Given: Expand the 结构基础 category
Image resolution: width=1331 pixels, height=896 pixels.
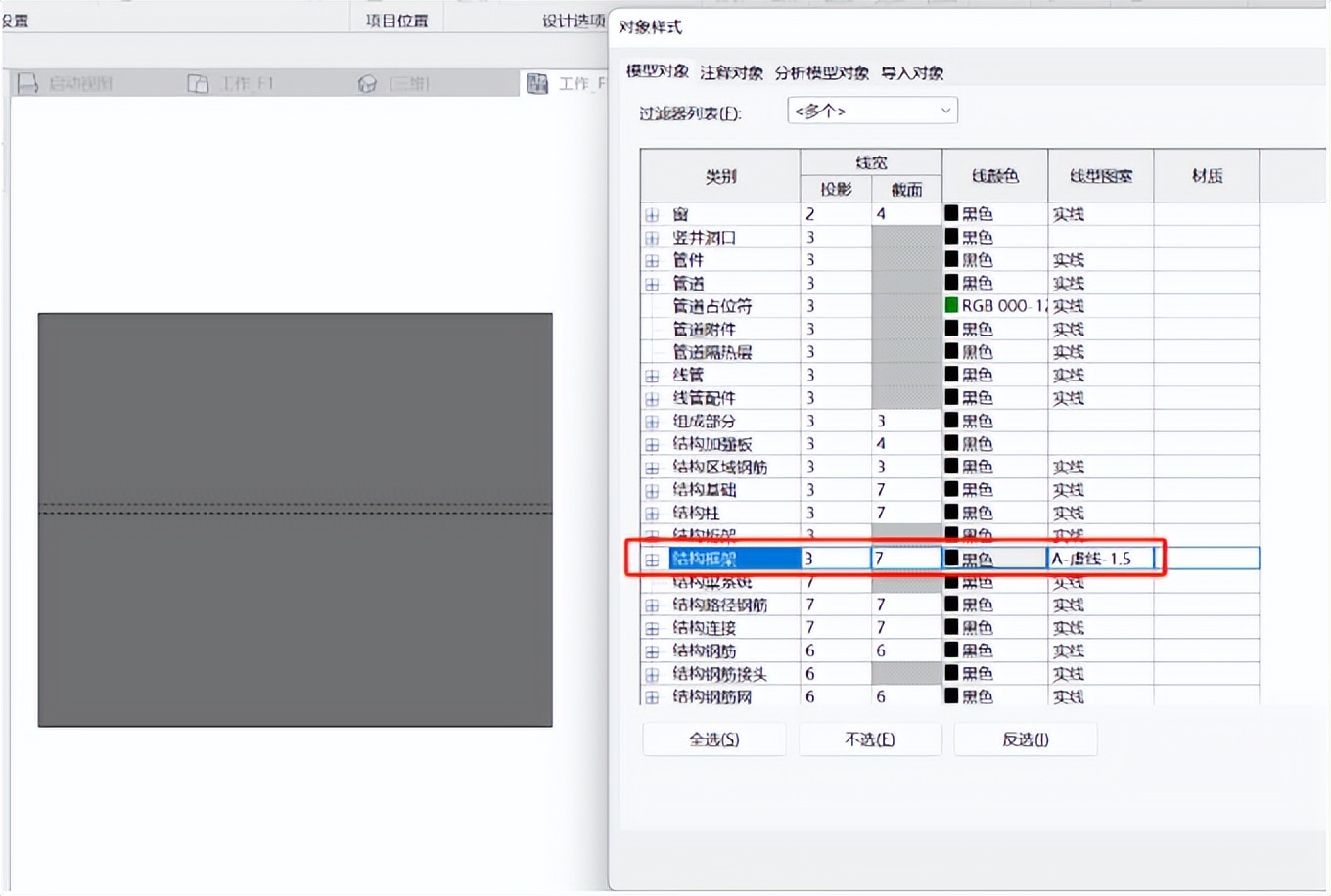Looking at the screenshot, I should [x=652, y=490].
